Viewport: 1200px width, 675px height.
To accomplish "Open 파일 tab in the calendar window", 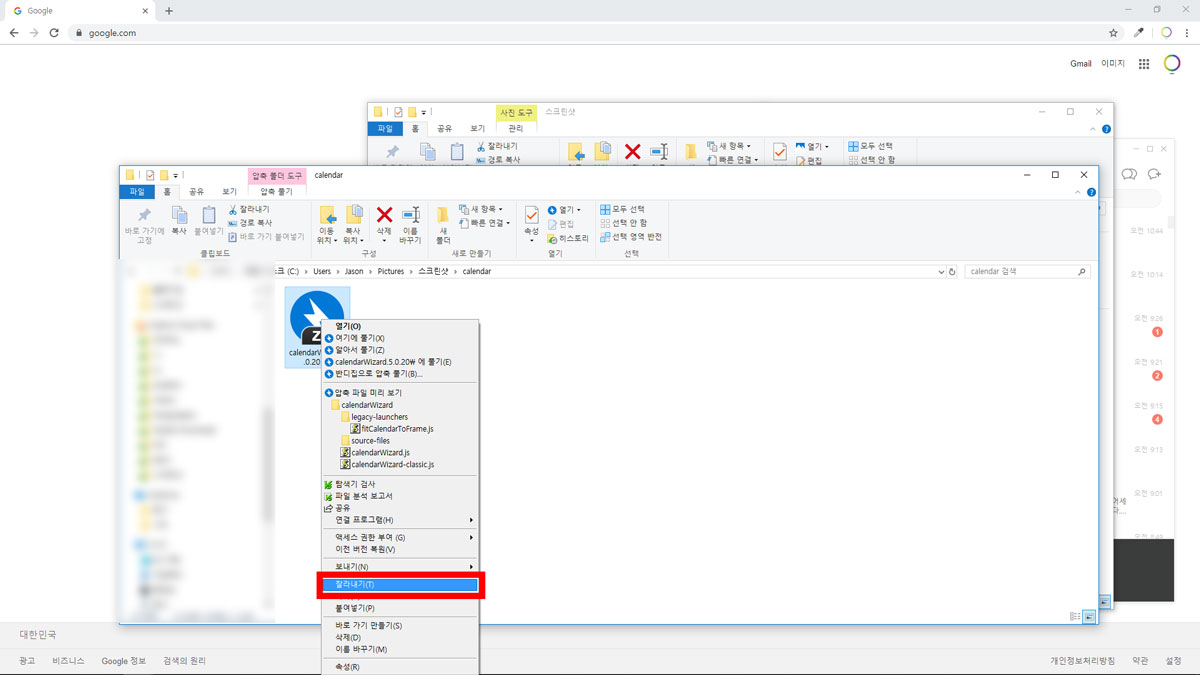I will click(137, 191).
